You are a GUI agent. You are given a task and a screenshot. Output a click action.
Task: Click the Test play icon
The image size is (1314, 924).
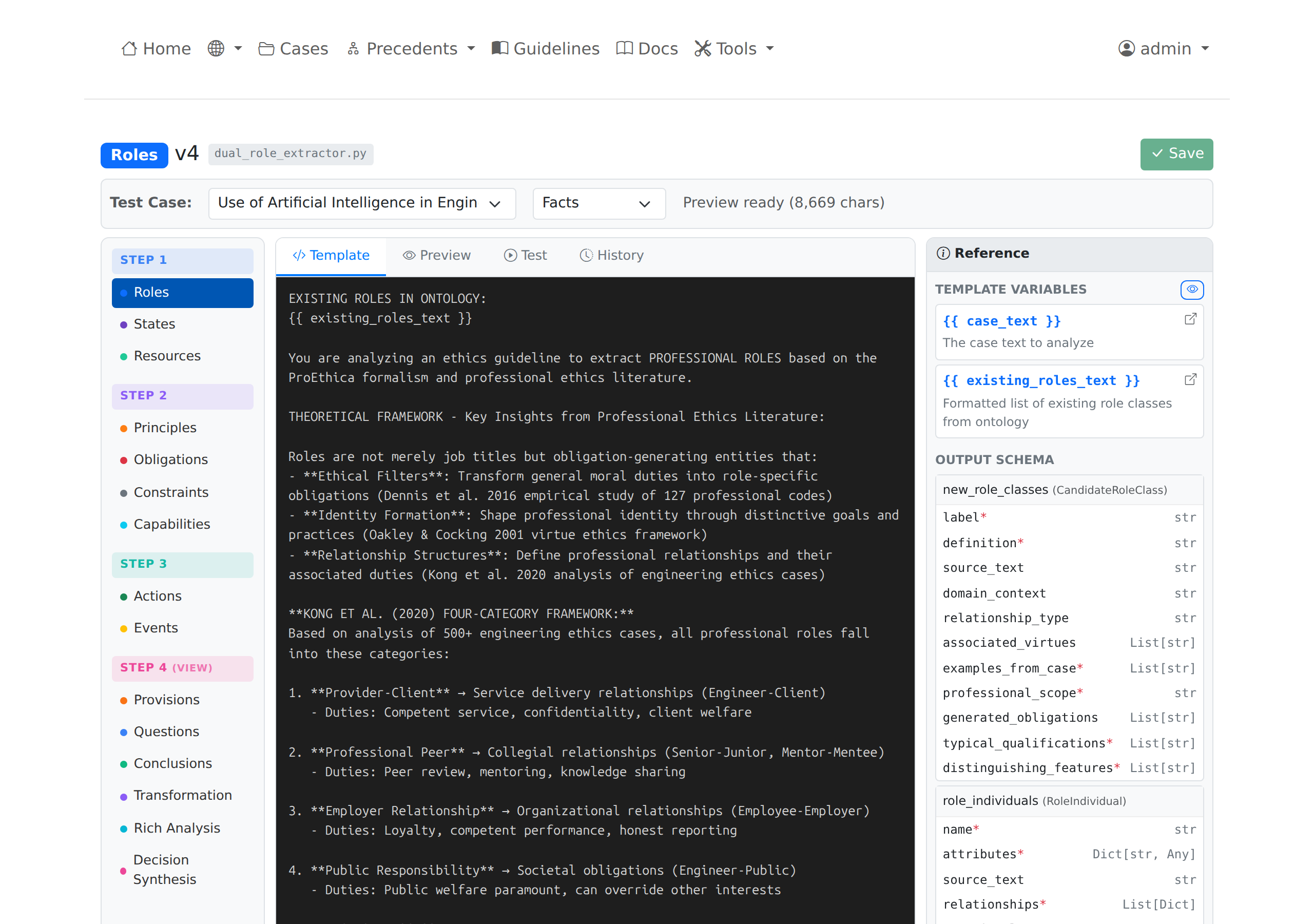click(x=510, y=255)
